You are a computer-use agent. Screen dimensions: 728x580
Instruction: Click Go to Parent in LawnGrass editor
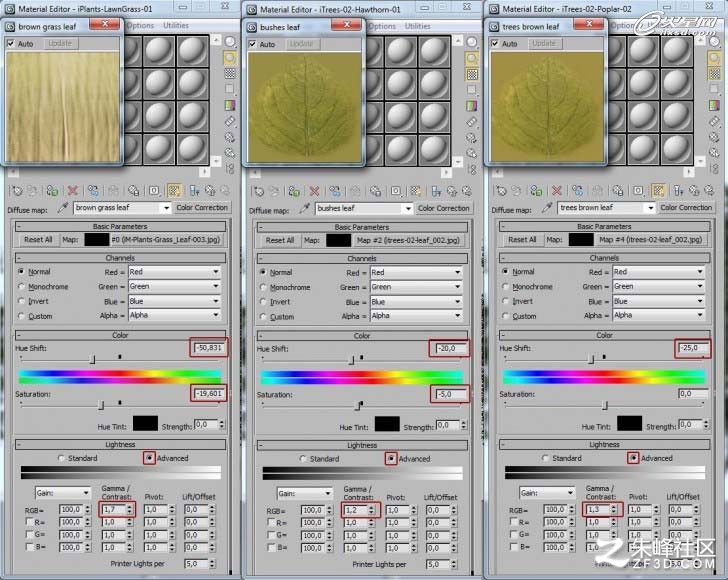(210, 190)
